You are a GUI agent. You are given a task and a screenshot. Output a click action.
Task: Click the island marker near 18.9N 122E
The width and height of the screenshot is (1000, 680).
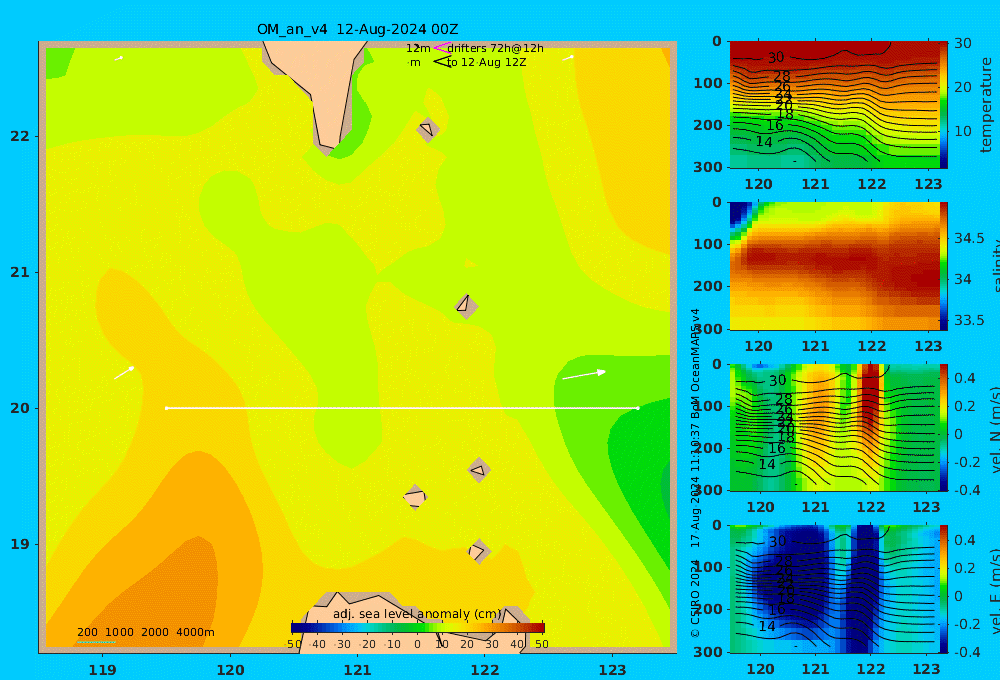click(x=478, y=552)
